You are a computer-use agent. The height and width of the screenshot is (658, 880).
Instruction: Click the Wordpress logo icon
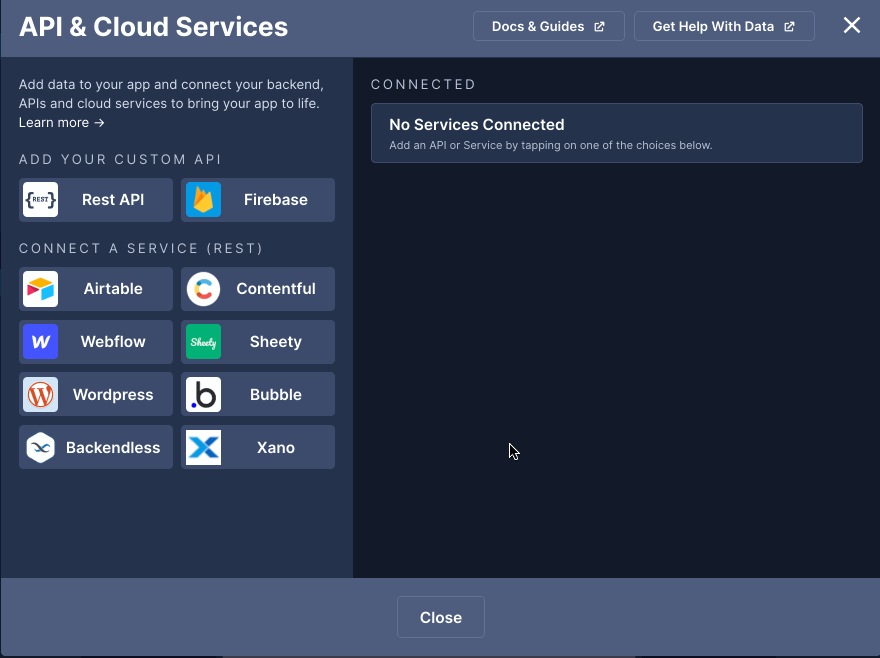(x=40, y=395)
